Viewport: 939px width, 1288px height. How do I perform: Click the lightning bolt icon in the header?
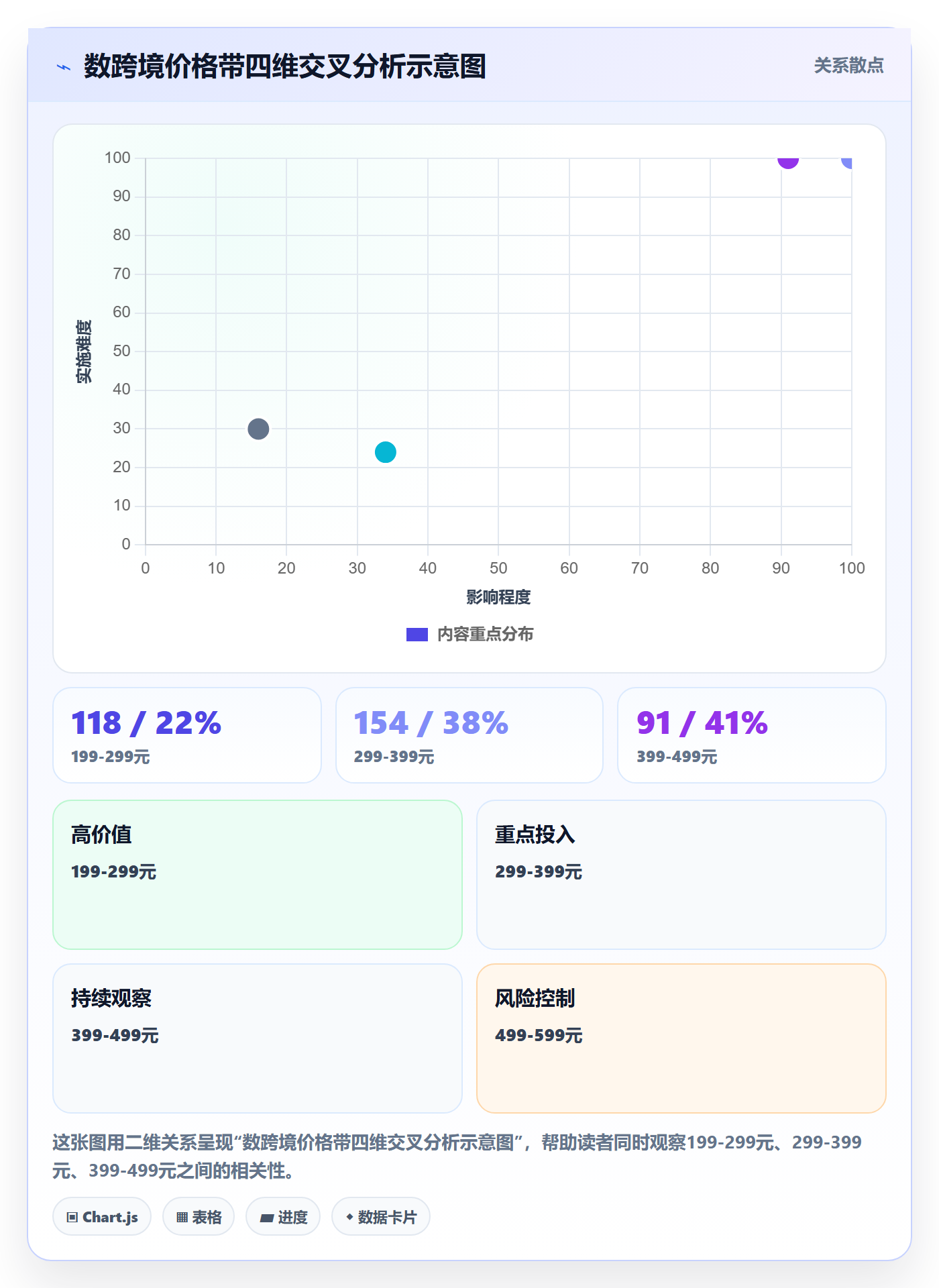click(x=64, y=67)
